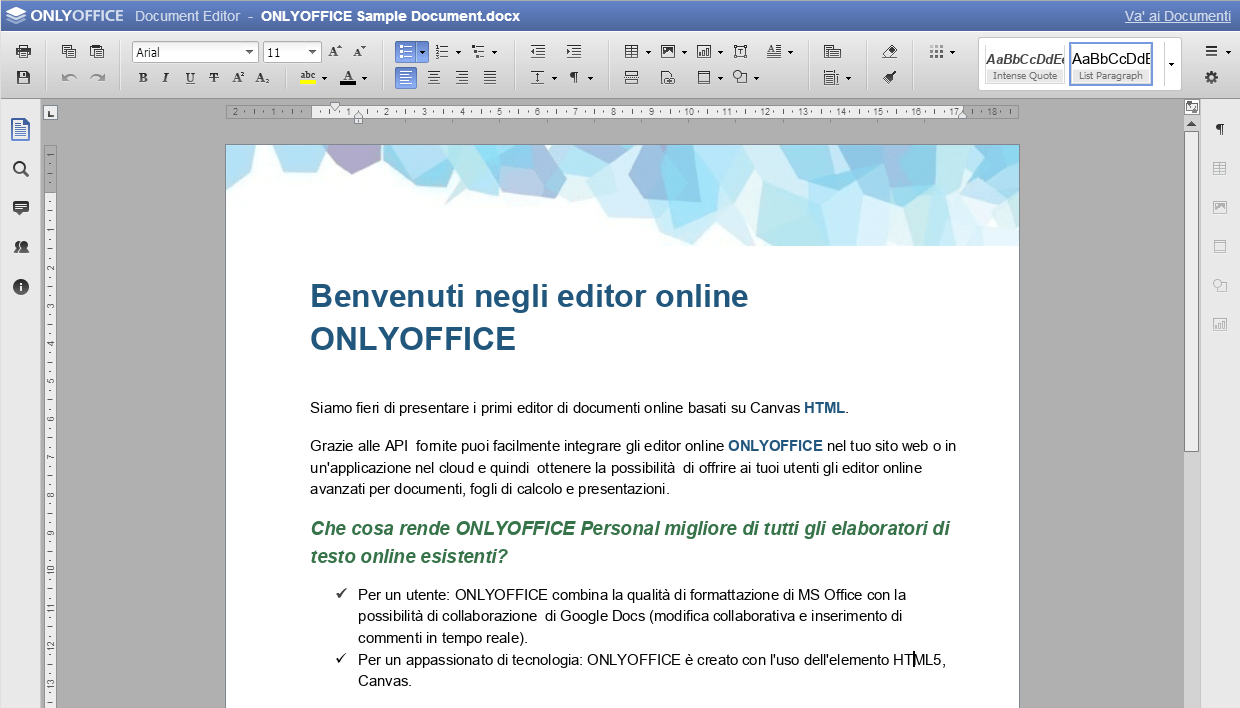The image size is (1240, 708).
Task: Toggle underline formatting
Action: (x=190, y=77)
